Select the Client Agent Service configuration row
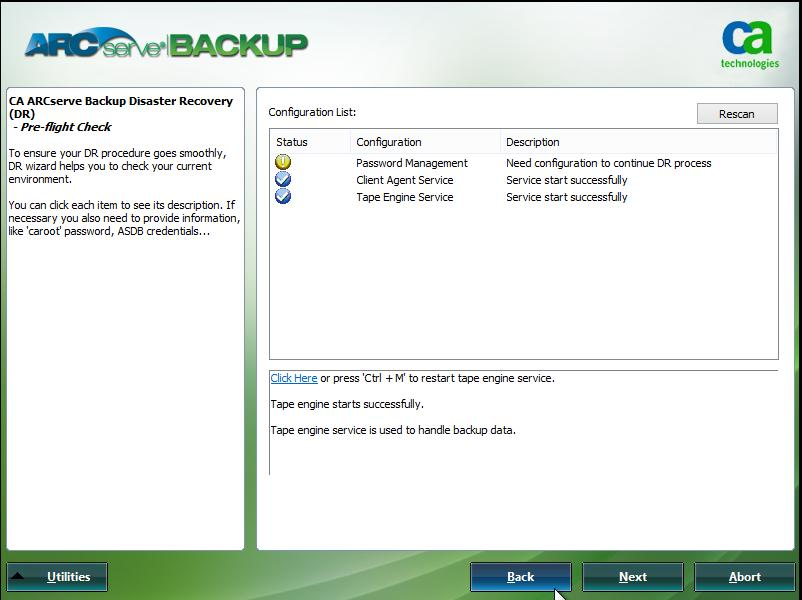Viewport: 802px width, 600px height. click(523, 180)
